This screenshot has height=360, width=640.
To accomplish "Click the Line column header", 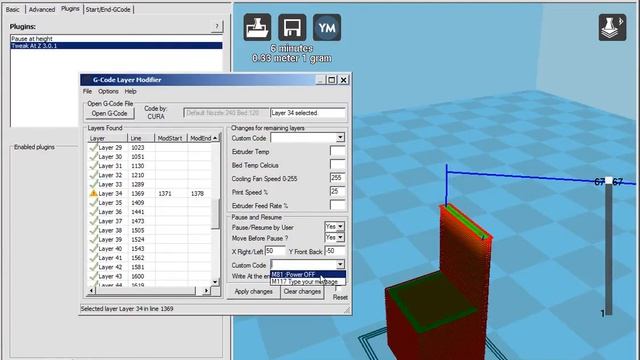I will [141, 138].
